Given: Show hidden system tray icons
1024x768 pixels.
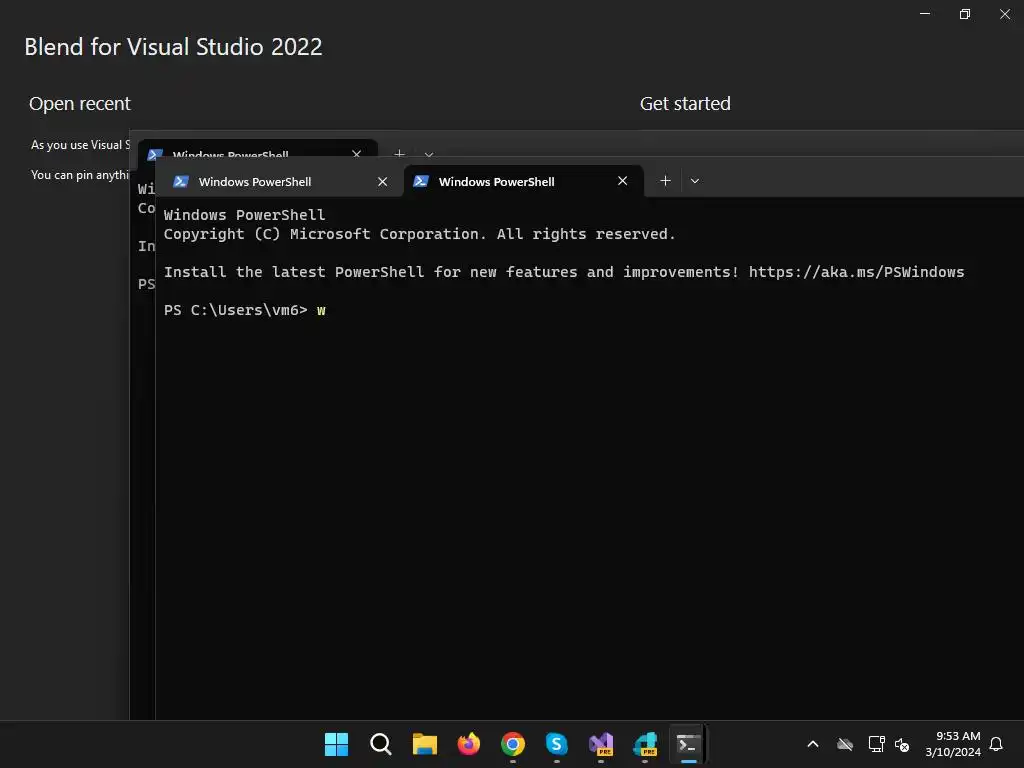Looking at the screenshot, I should click(x=813, y=744).
